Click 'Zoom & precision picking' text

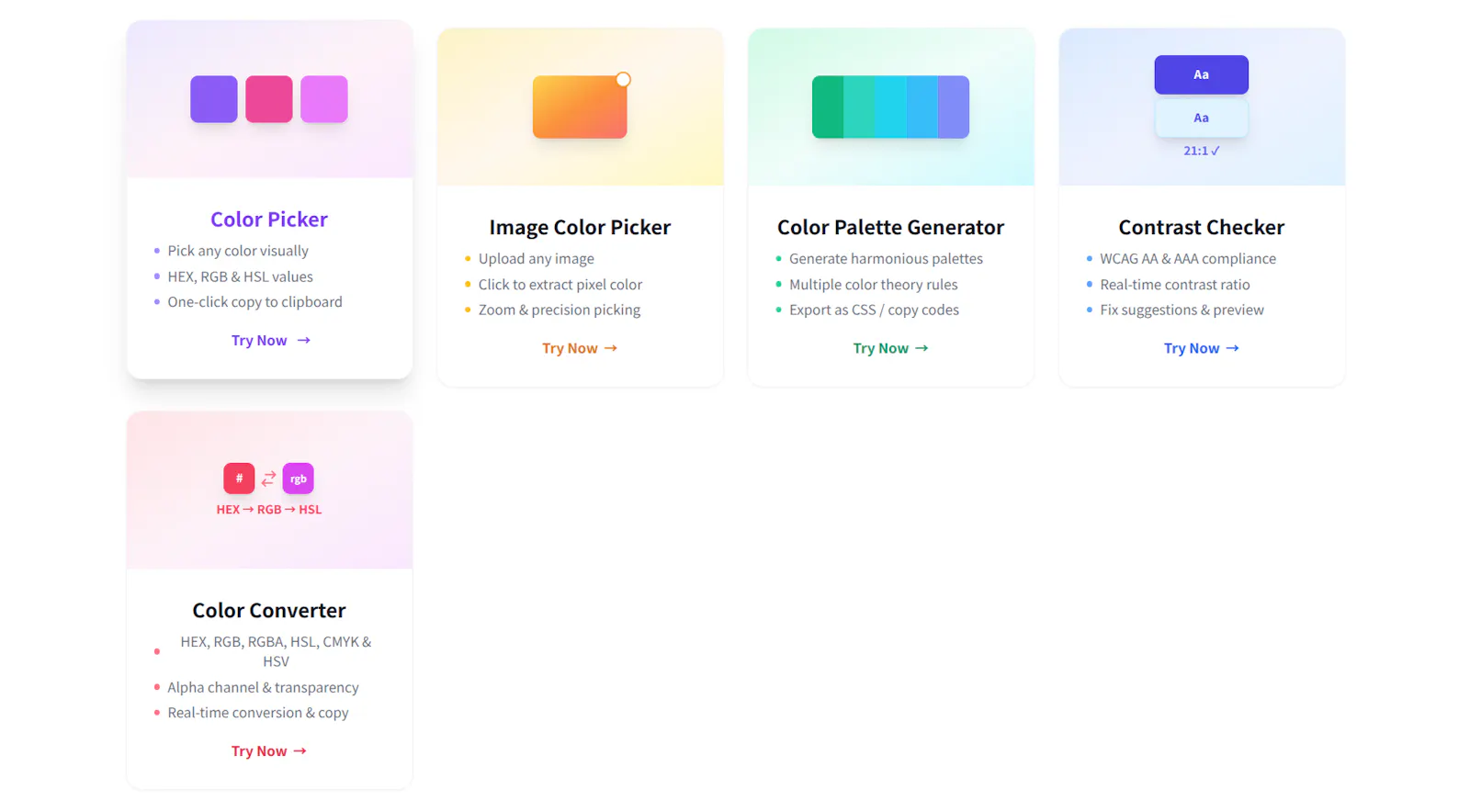[560, 310]
